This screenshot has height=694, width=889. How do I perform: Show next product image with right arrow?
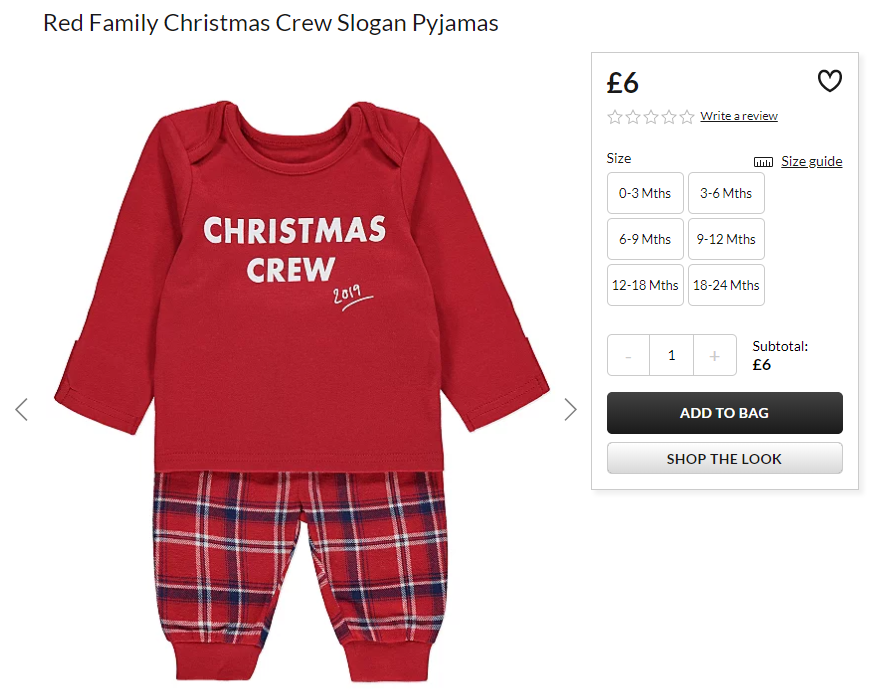570,409
